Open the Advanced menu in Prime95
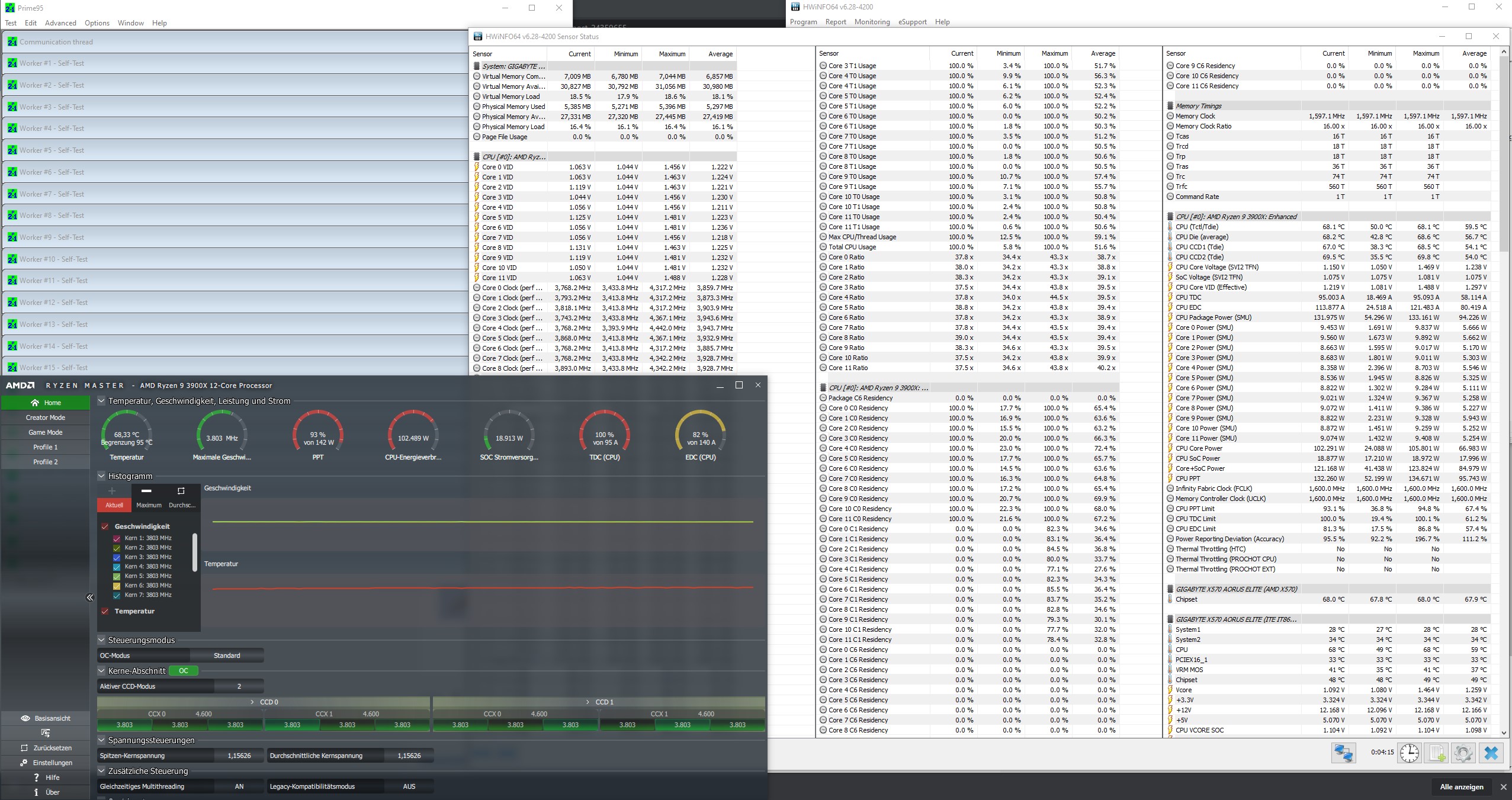 point(60,23)
